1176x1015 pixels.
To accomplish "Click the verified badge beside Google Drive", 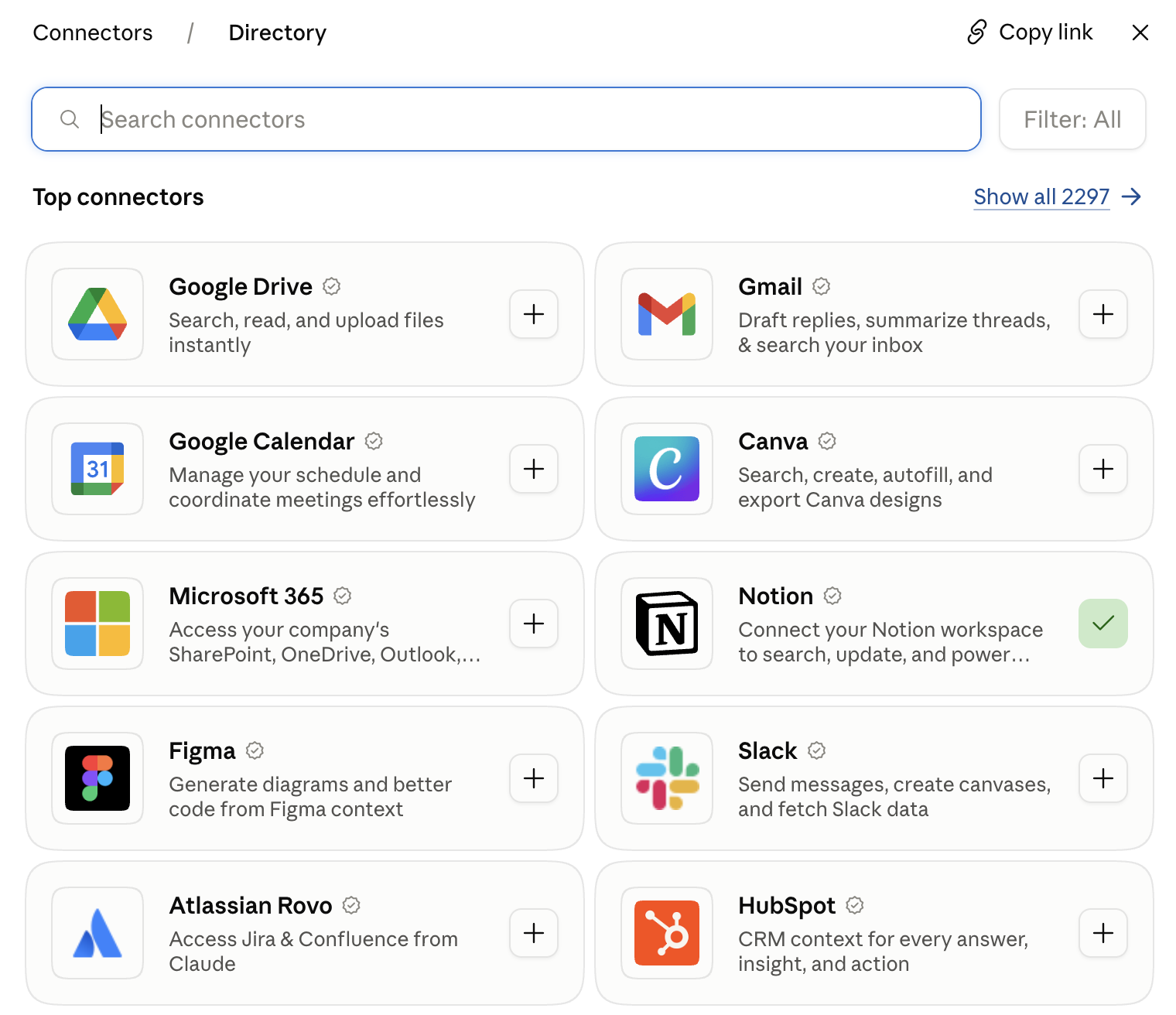I will click(x=332, y=286).
